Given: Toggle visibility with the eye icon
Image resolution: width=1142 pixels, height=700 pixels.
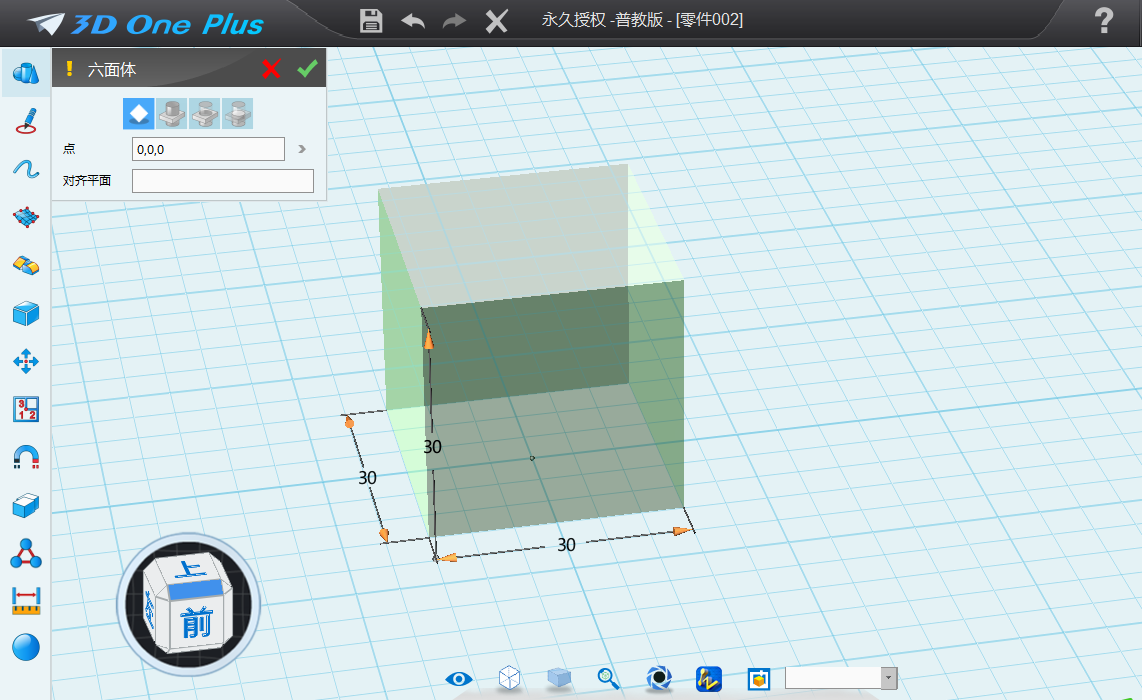Looking at the screenshot, I should click(x=459, y=679).
